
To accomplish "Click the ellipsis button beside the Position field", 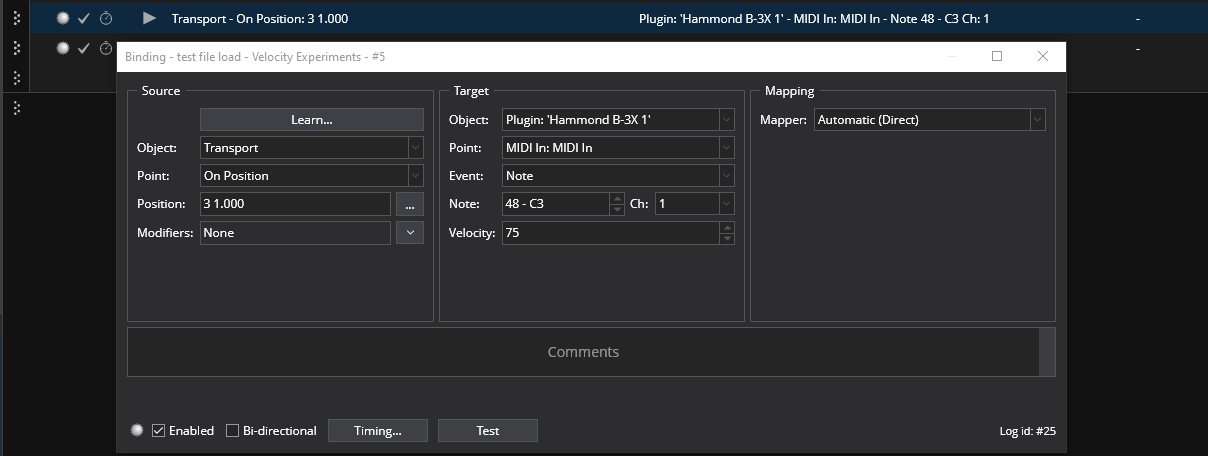I will pos(410,204).
